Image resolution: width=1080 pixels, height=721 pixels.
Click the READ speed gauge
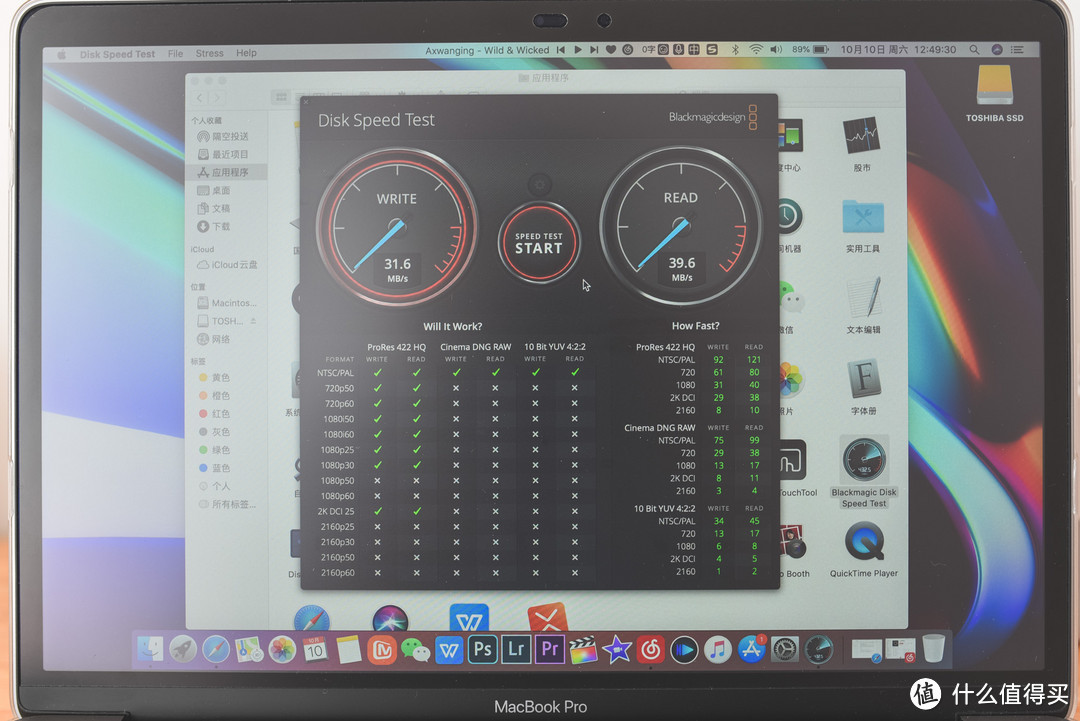tap(681, 225)
